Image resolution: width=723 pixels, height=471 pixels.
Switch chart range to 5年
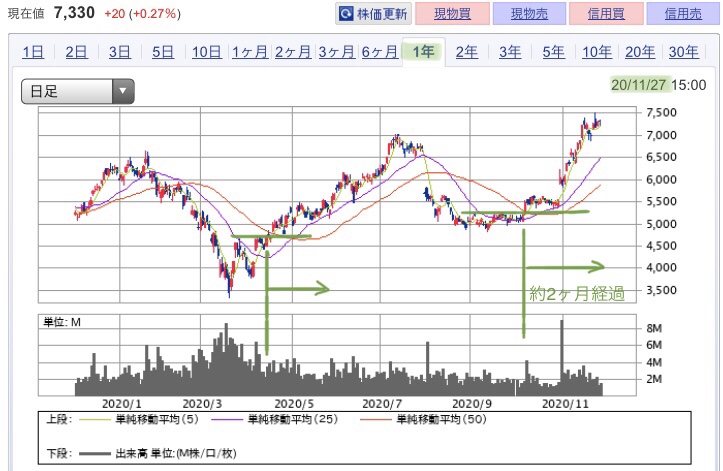(553, 52)
